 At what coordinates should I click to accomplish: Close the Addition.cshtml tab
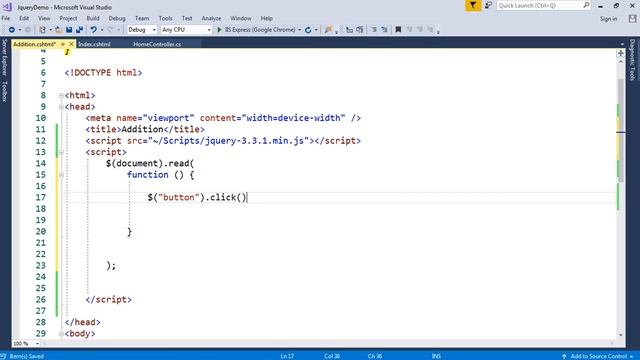click(x=71, y=44)
